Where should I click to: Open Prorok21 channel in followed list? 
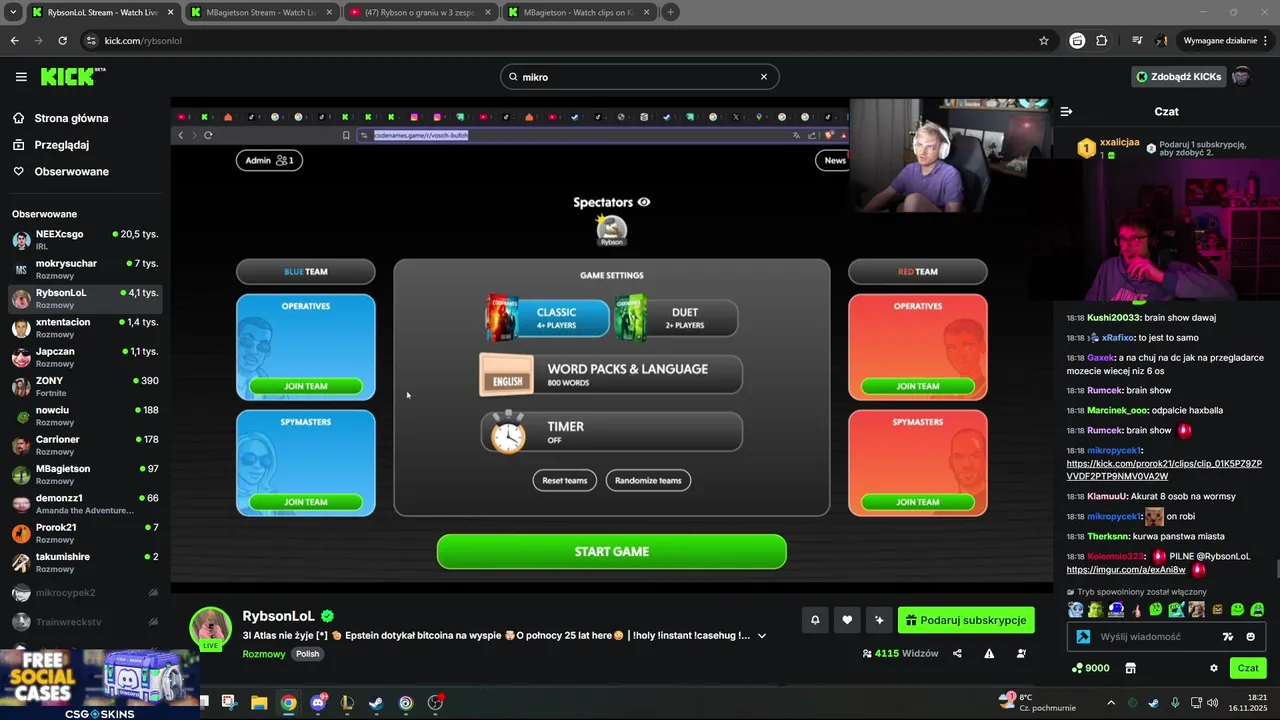tap(85, 533)
